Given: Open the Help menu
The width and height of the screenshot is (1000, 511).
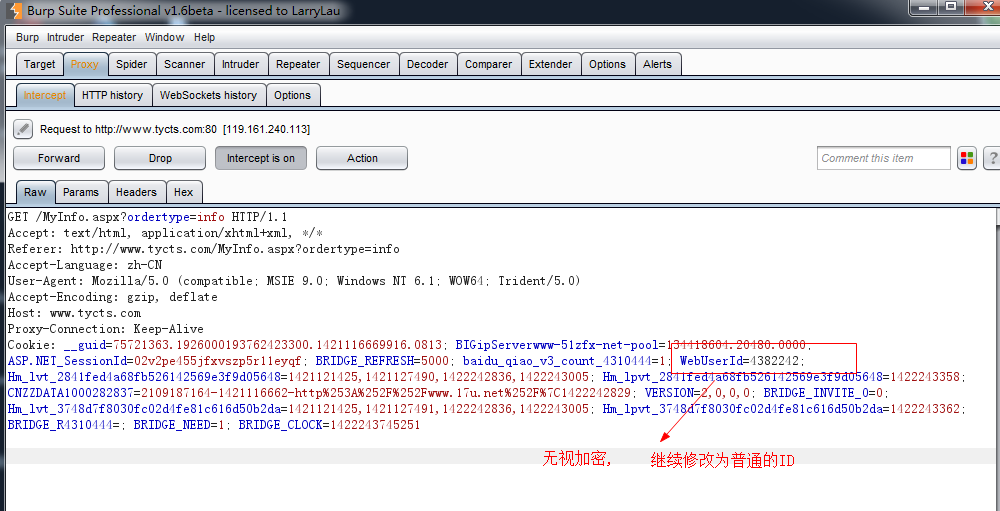Looking at the screenshot, I should point(205,37).
